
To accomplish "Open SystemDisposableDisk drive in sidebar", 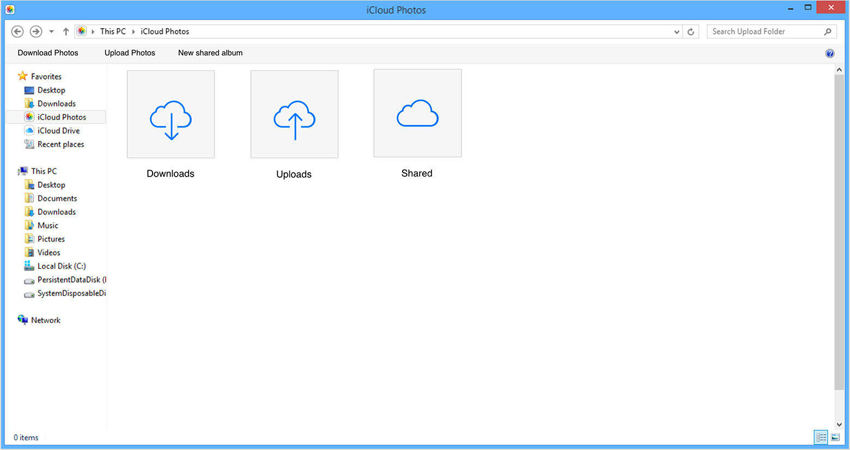I will point(72,293).
